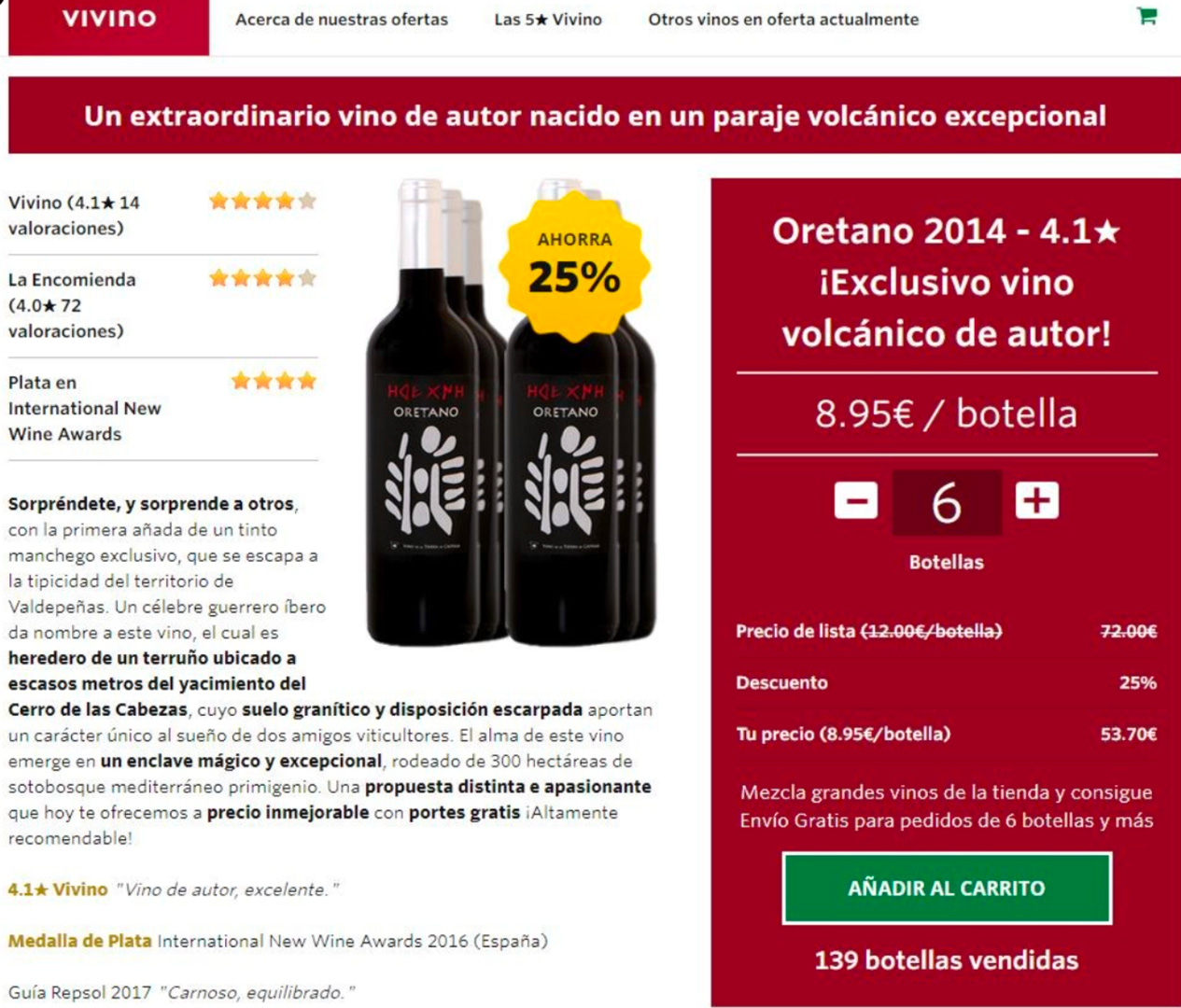Open the green shopping cart icon
1181x1008 pixels.
1146,16
